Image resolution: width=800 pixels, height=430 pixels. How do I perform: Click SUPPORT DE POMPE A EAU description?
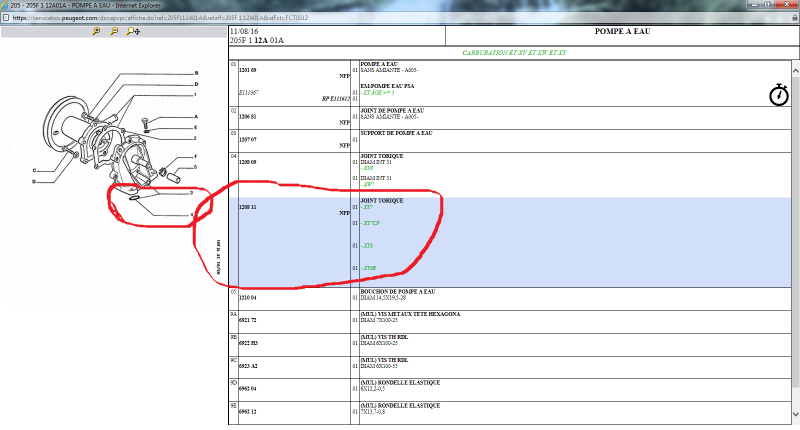point(396,133)
